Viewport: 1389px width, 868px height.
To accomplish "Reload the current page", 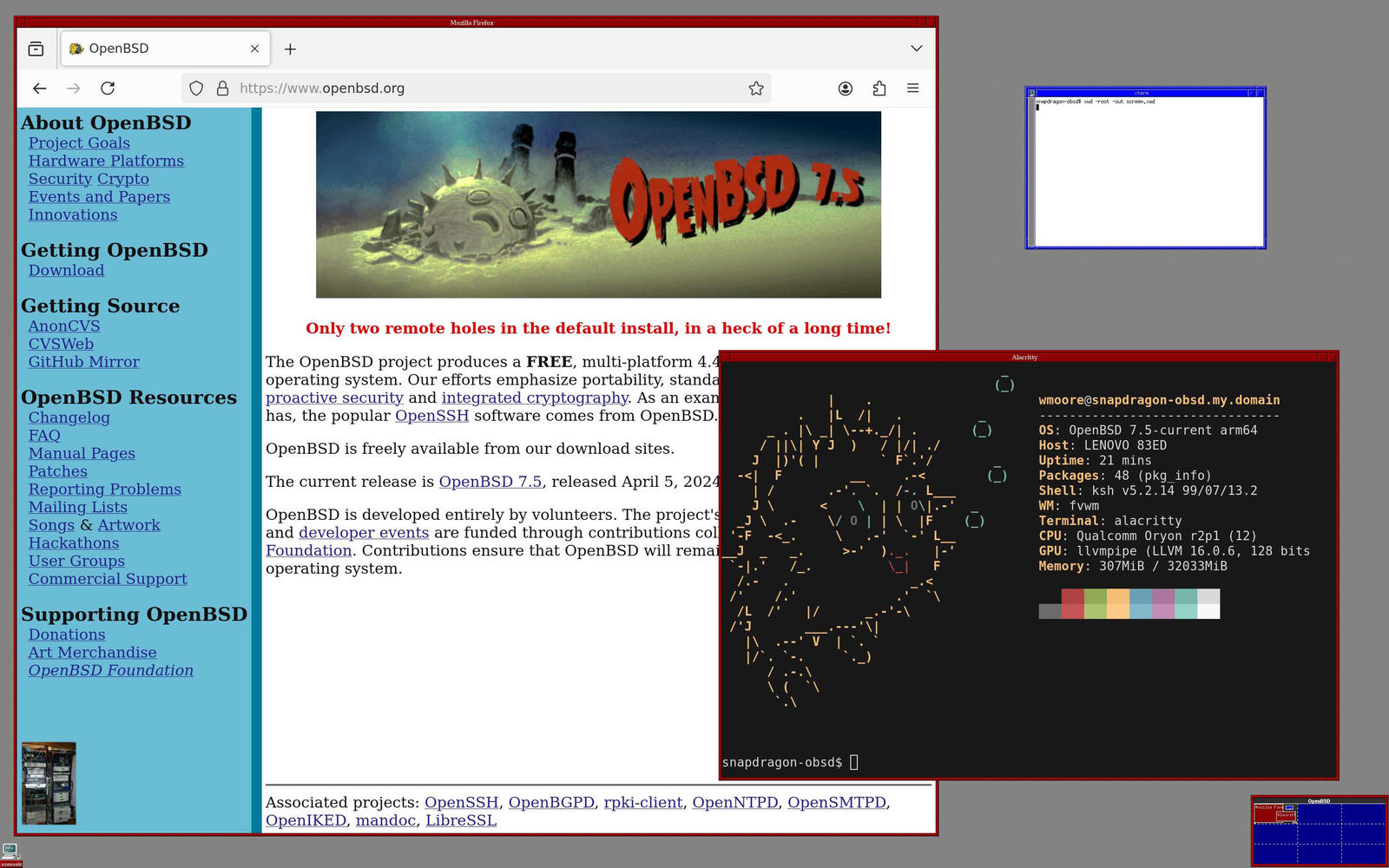I will click(x=108, y=89).
